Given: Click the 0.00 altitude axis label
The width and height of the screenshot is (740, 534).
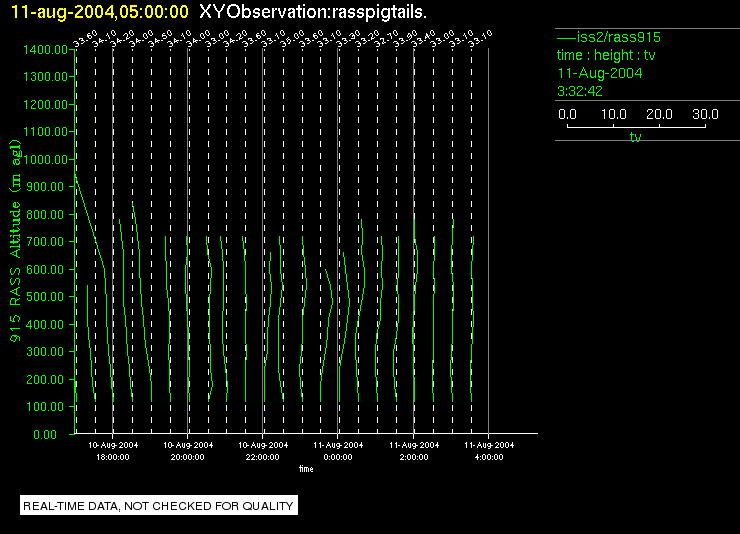Looking at the screenshot, I should pos(45,434).
